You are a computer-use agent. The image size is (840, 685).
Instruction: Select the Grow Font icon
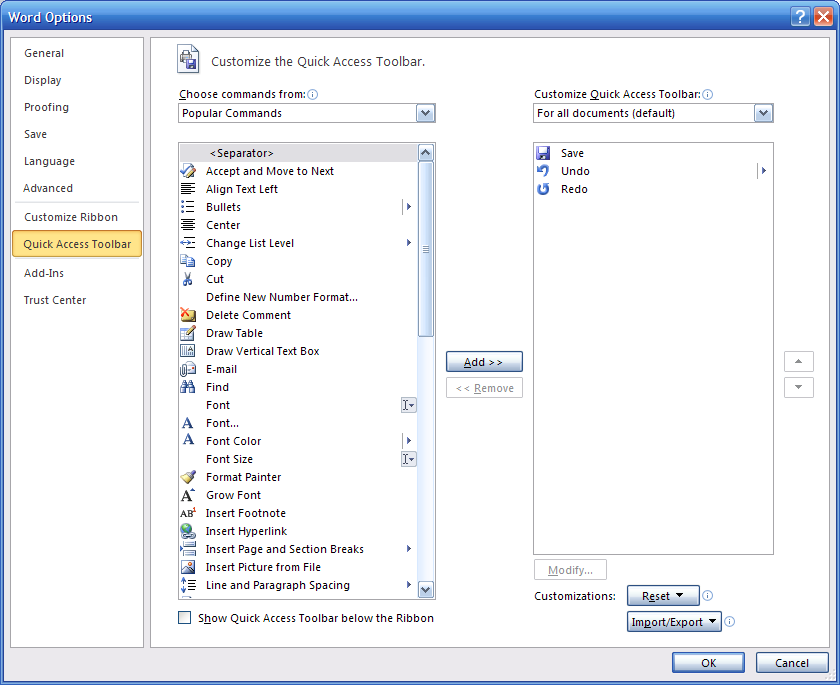(x=188, y=495)
